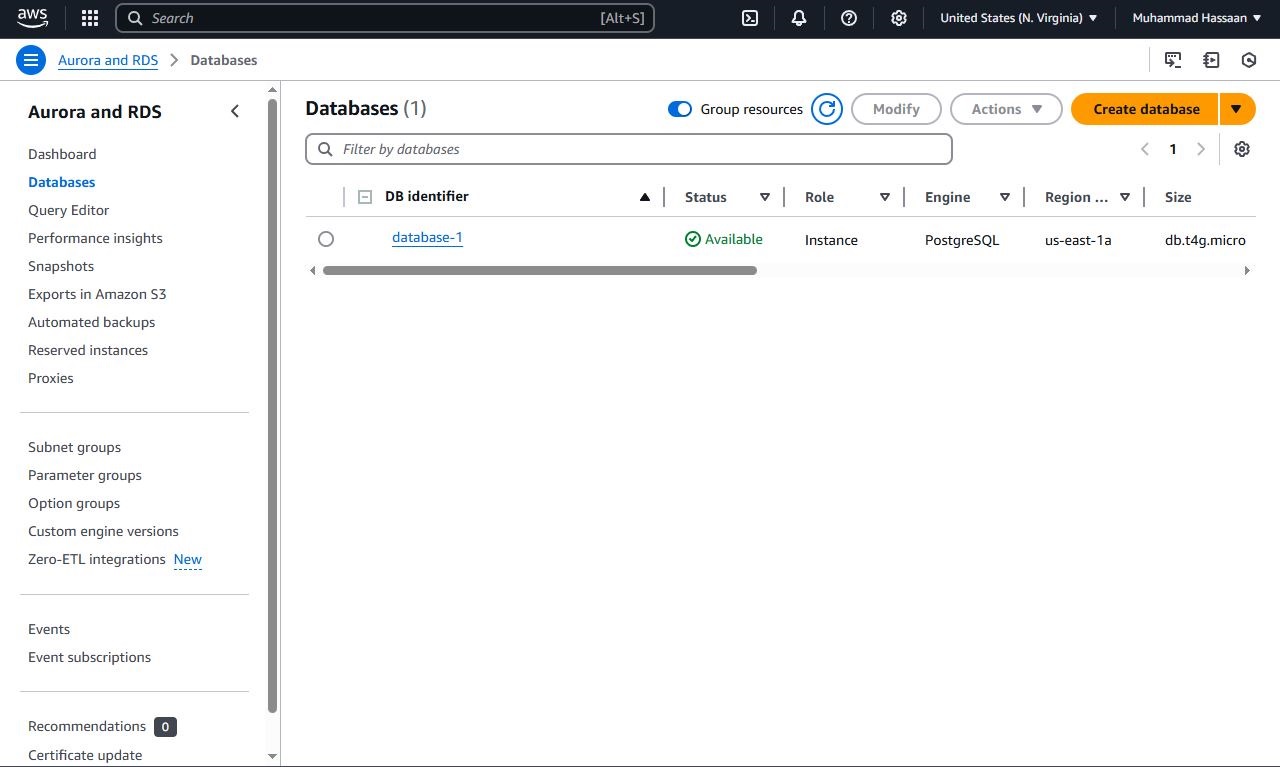Launch the CloudShell terminal icon
1280x767 pixels.
(x=750, y=18)
